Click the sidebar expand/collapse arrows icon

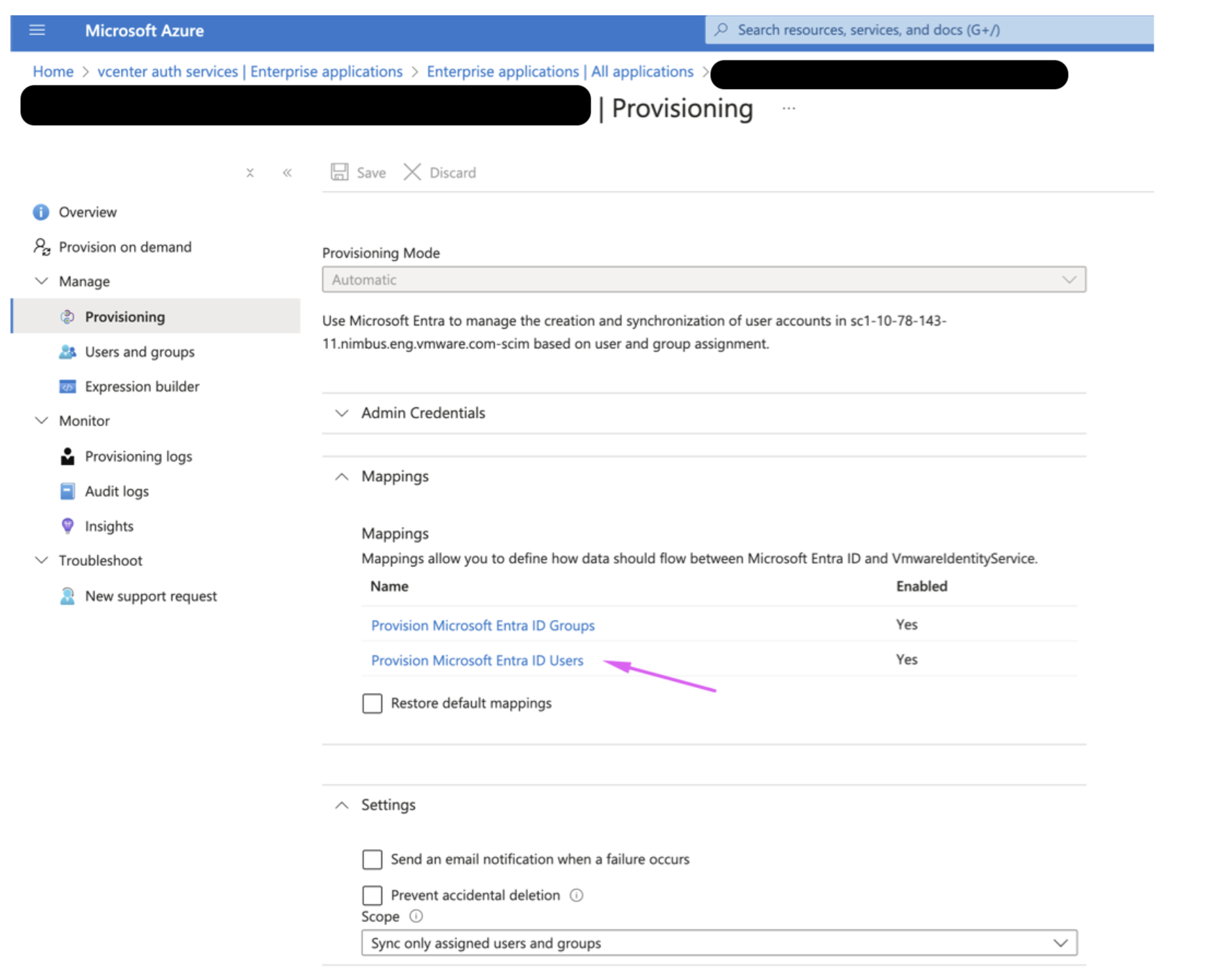pos(250,173)
